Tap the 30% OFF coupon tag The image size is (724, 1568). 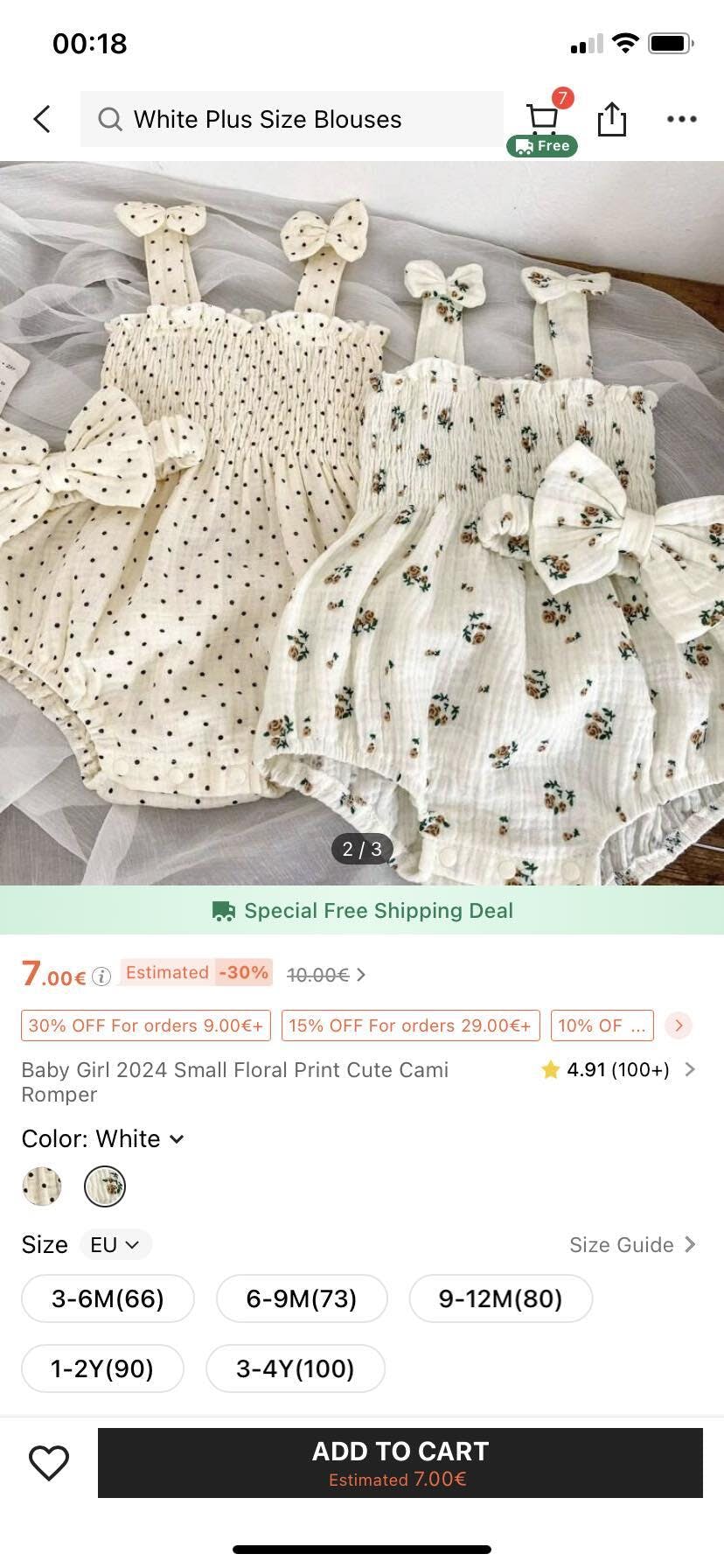tap(146, 1025)
